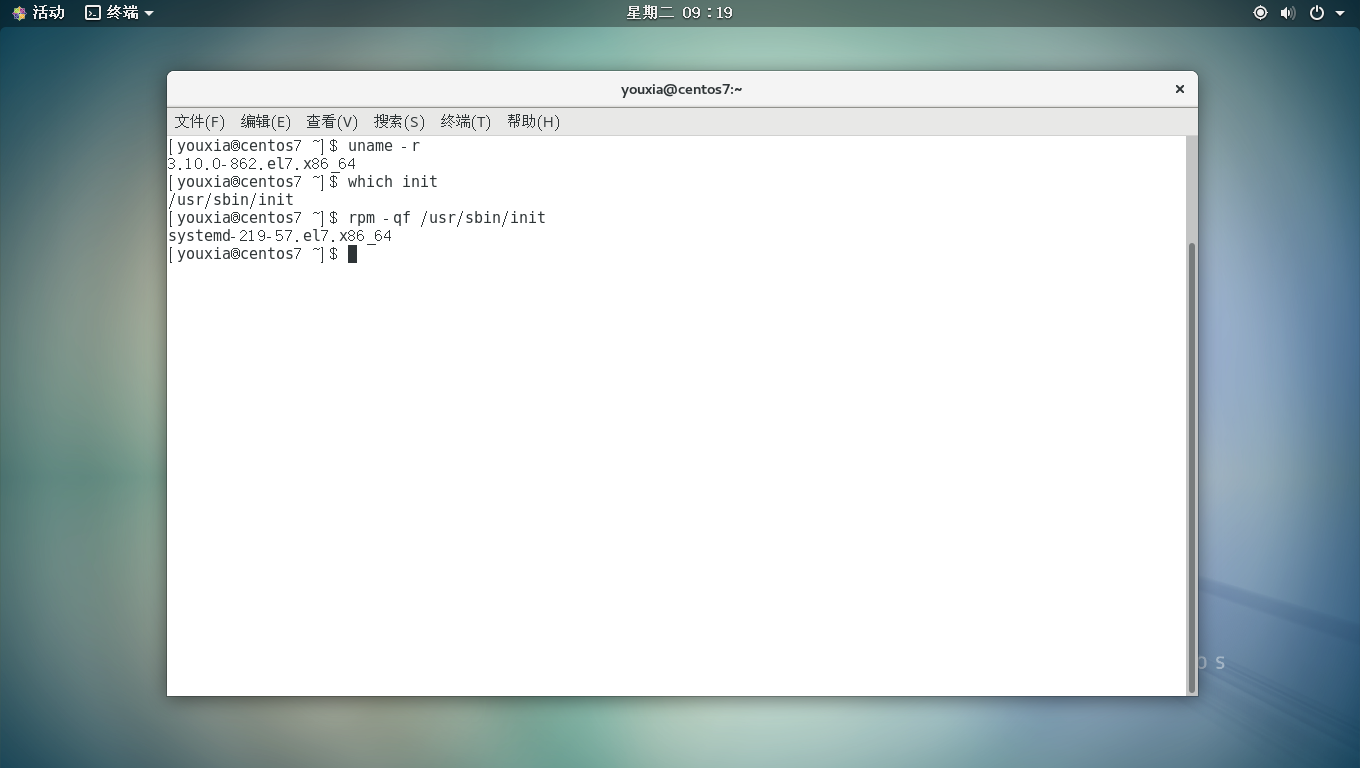Viewport: 1360px width, 768px height.
Task: Expand the 终端 app menu arrow in top bar
Action: click(x=149, y=13)
